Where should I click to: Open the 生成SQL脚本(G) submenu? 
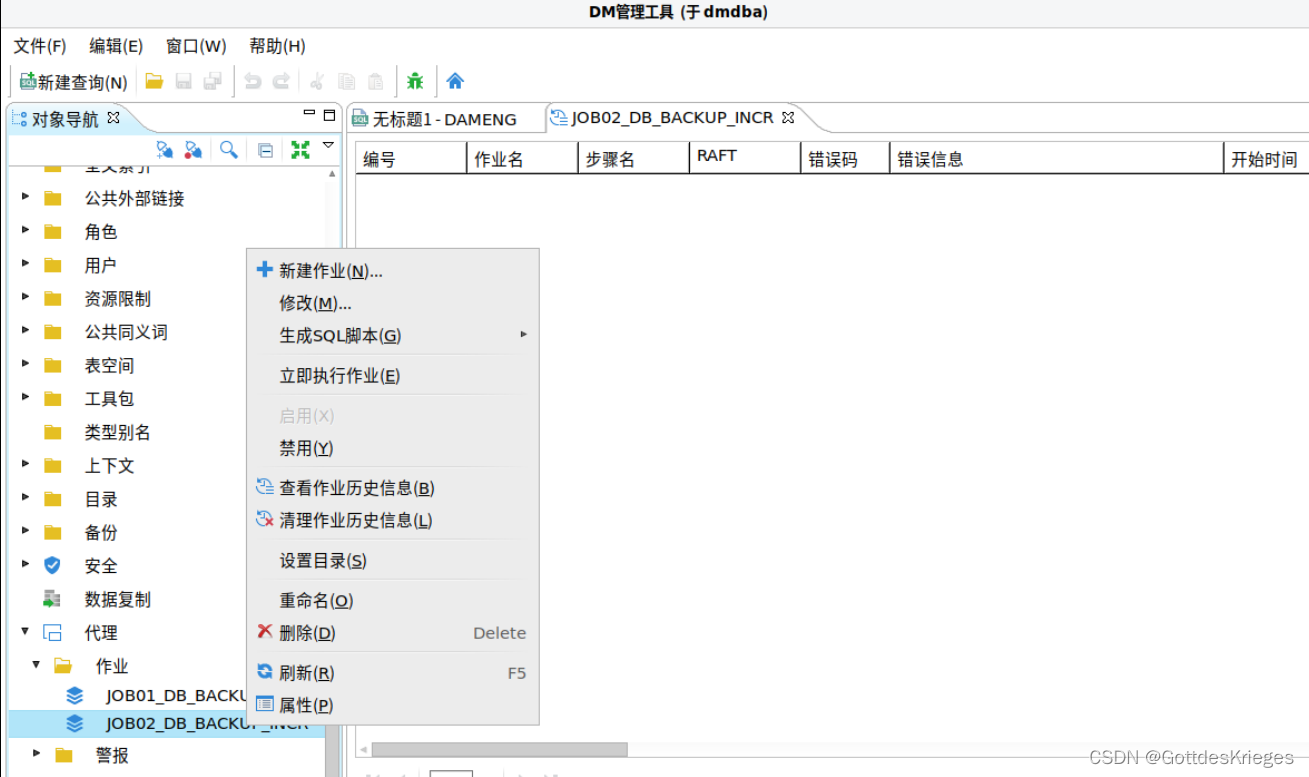coord(392,335)
